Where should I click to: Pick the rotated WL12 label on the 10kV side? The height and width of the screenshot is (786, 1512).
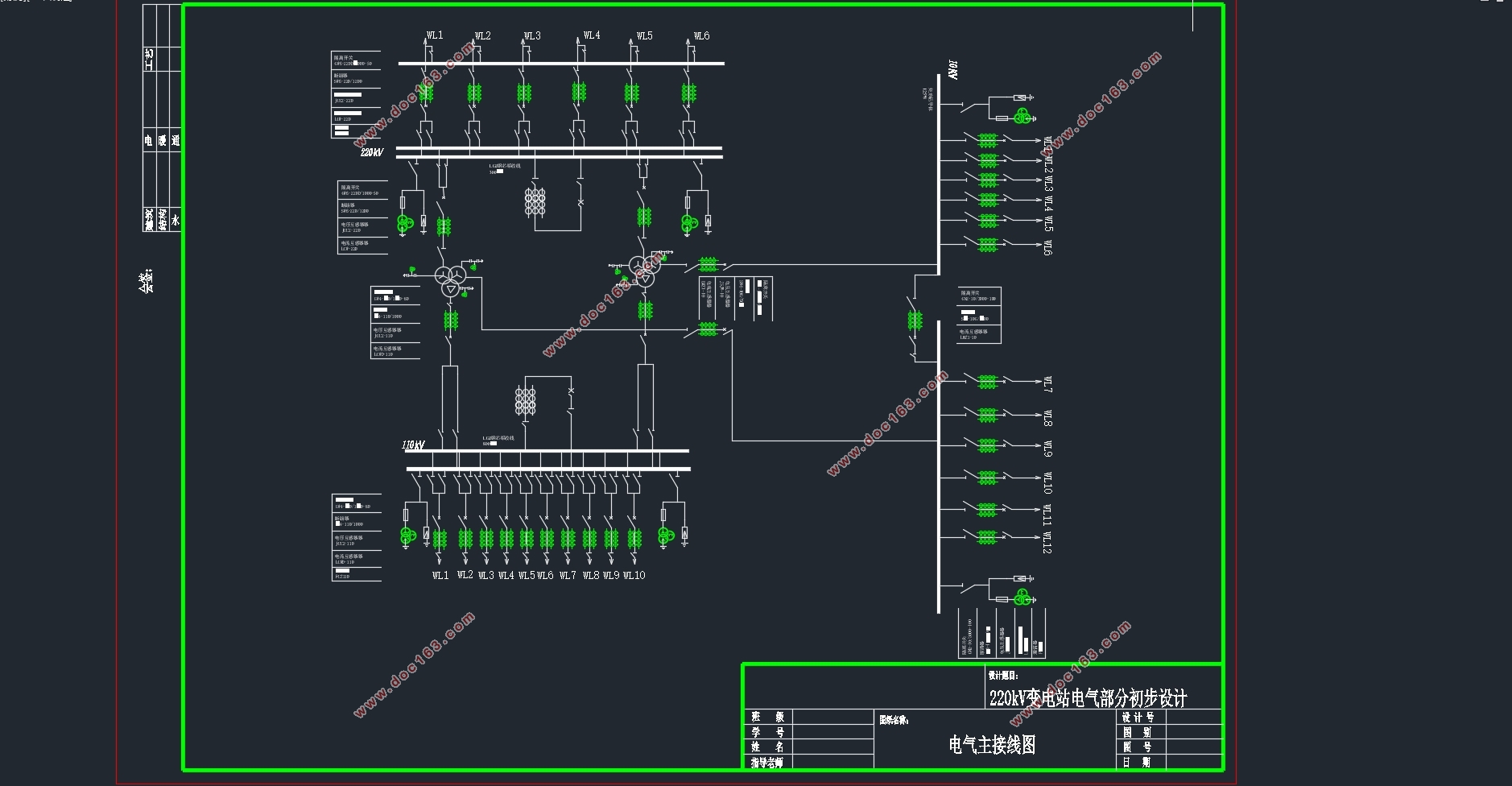tap(1047, 543)
